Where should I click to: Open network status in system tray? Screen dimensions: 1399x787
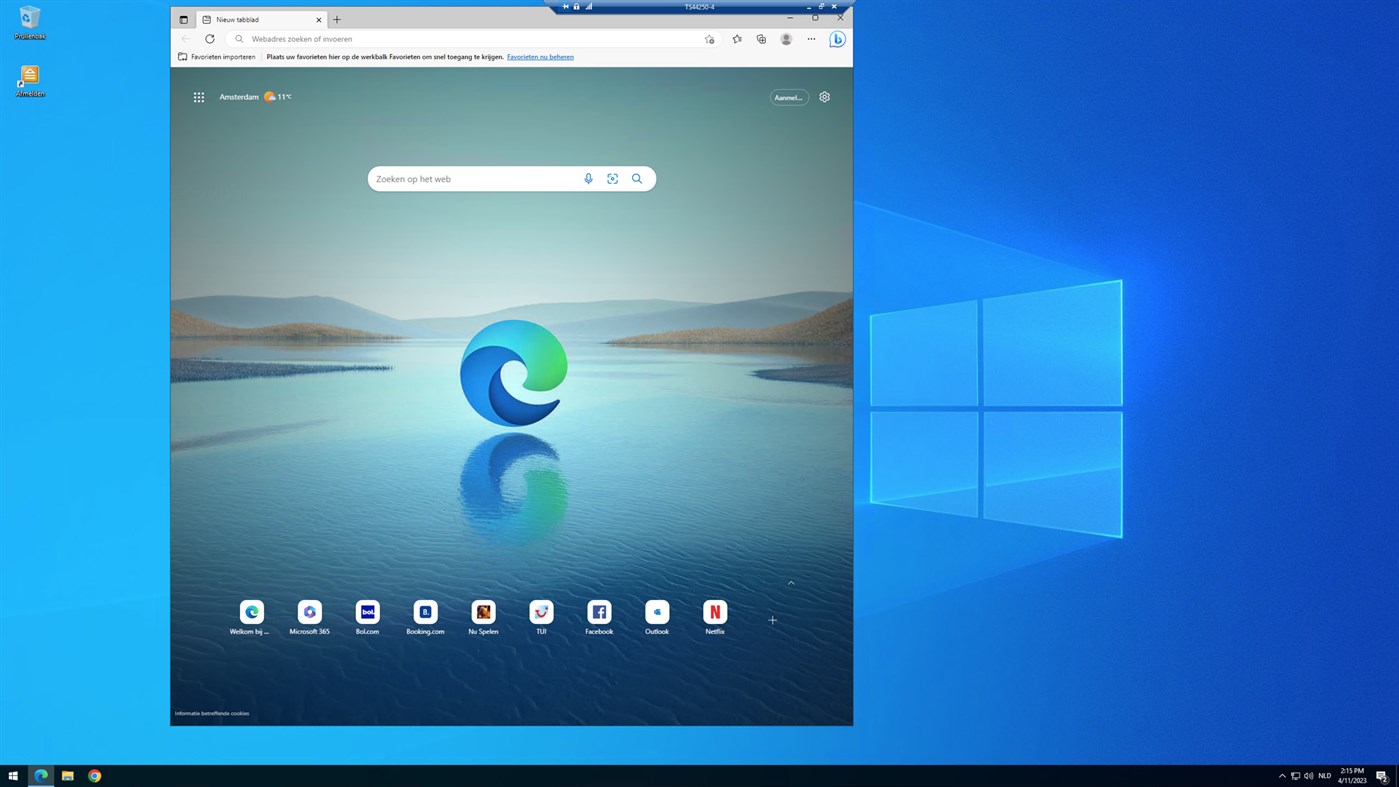coord(1295,776)
